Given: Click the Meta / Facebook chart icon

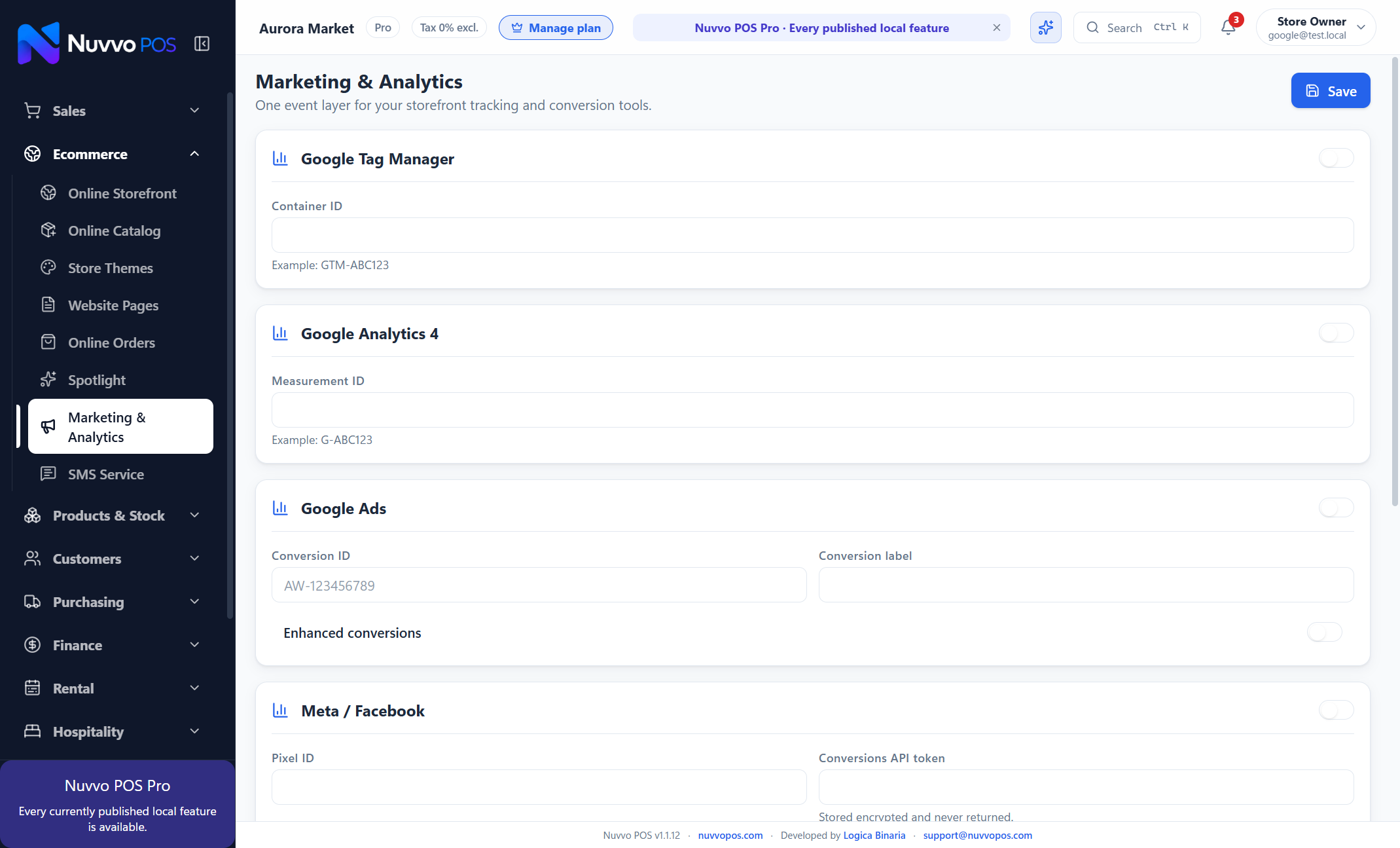Looking at the screenshot, I should (280, 710).
